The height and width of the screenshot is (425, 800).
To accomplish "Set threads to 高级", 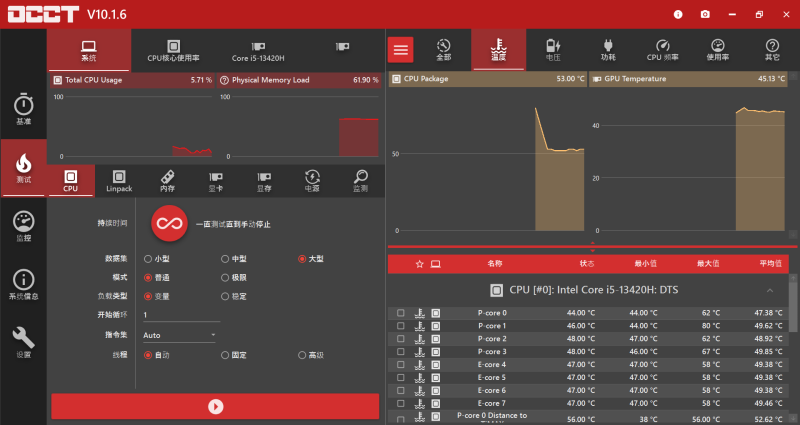I will (311, 355).
